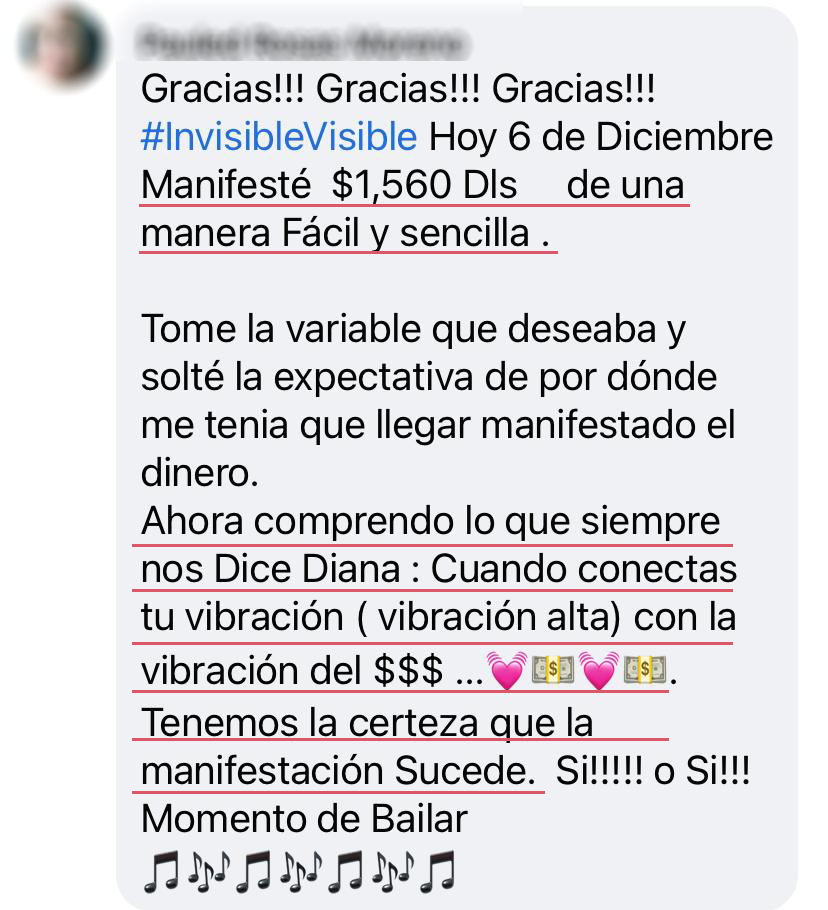
Task: Click the second dollar banknote emoji
Action: click(x=645, y=669)
